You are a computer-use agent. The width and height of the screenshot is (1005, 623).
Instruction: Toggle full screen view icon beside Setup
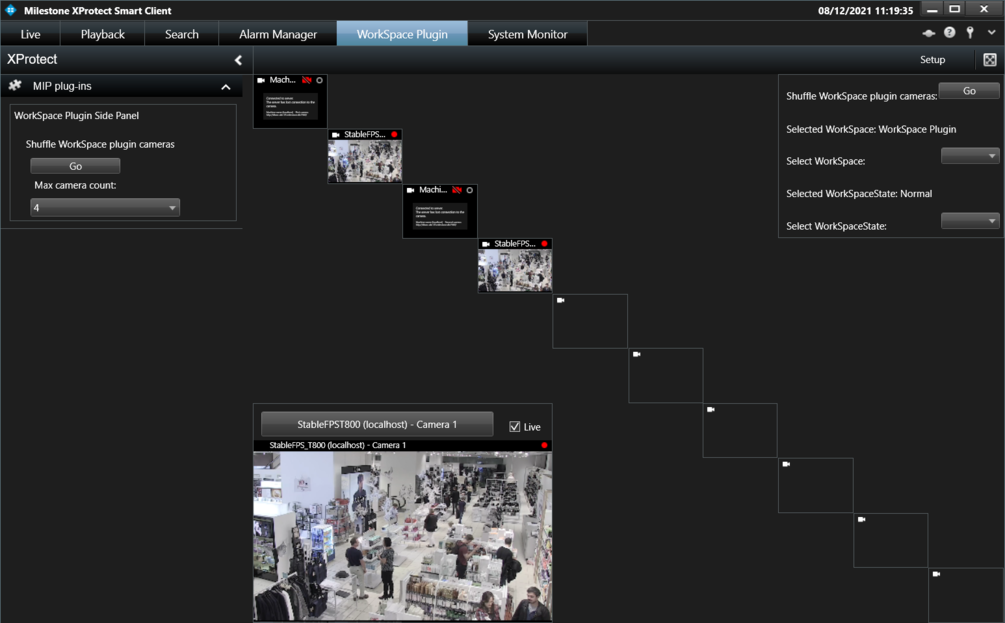(989, 60)
